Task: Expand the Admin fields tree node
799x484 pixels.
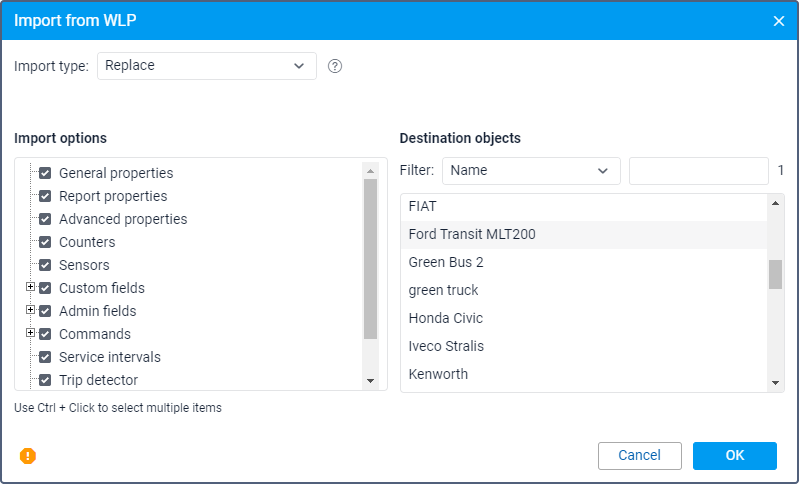Action: (x=30, y=311)
